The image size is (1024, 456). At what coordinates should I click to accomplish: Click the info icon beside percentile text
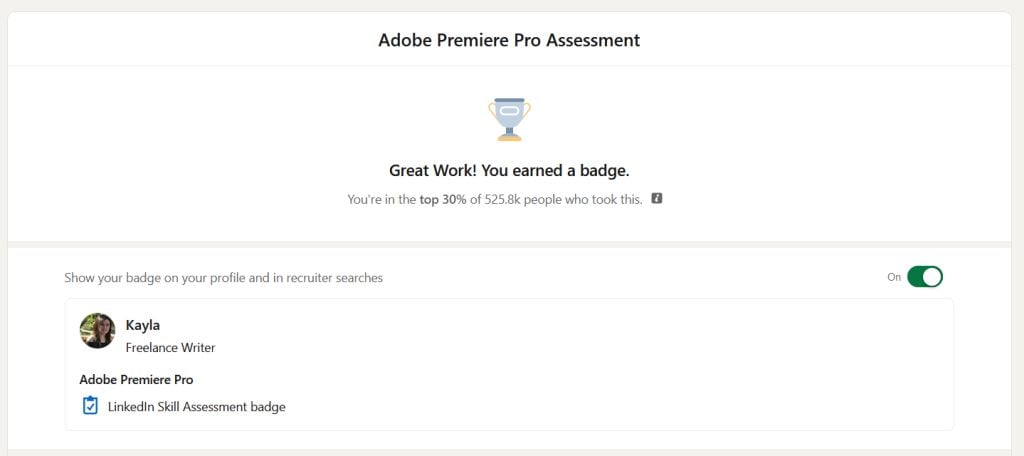point(657,198)
